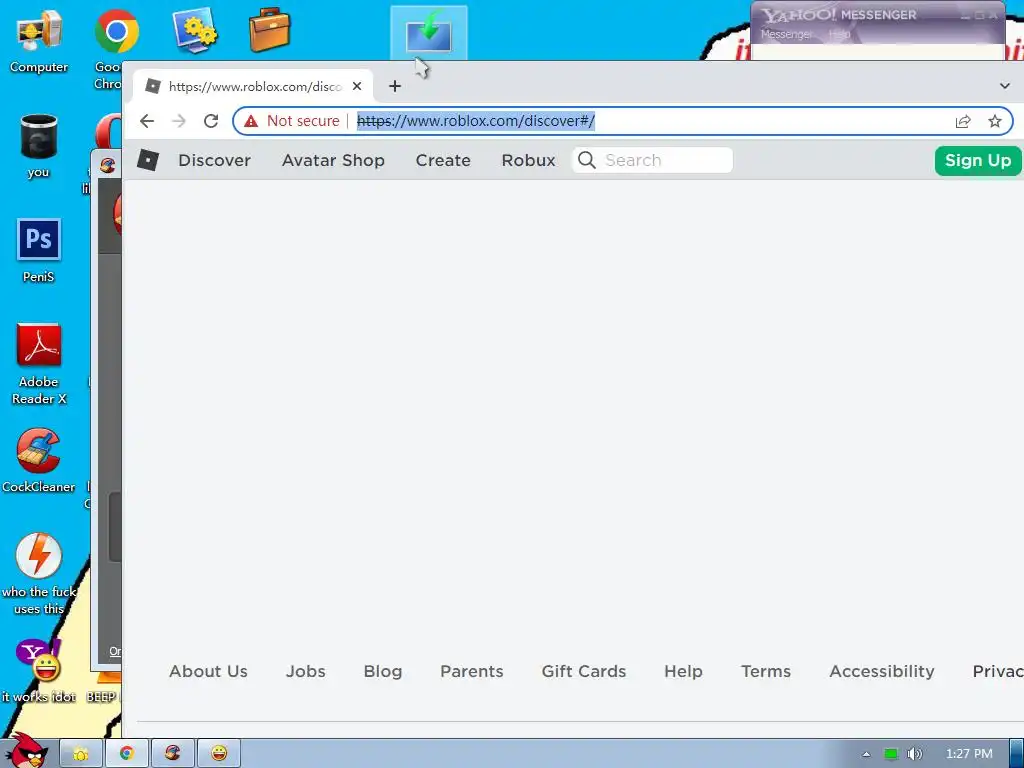Screen dimensions: 1024x768
Task: Click the Adobe Reader X desktop icon
Action: coord(39,363)
